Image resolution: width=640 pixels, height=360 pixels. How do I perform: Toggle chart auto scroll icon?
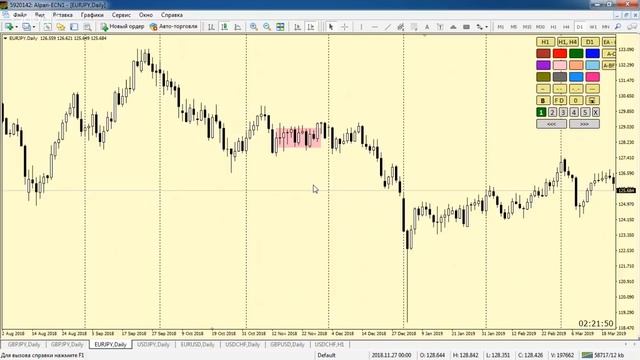coord(298,27)
